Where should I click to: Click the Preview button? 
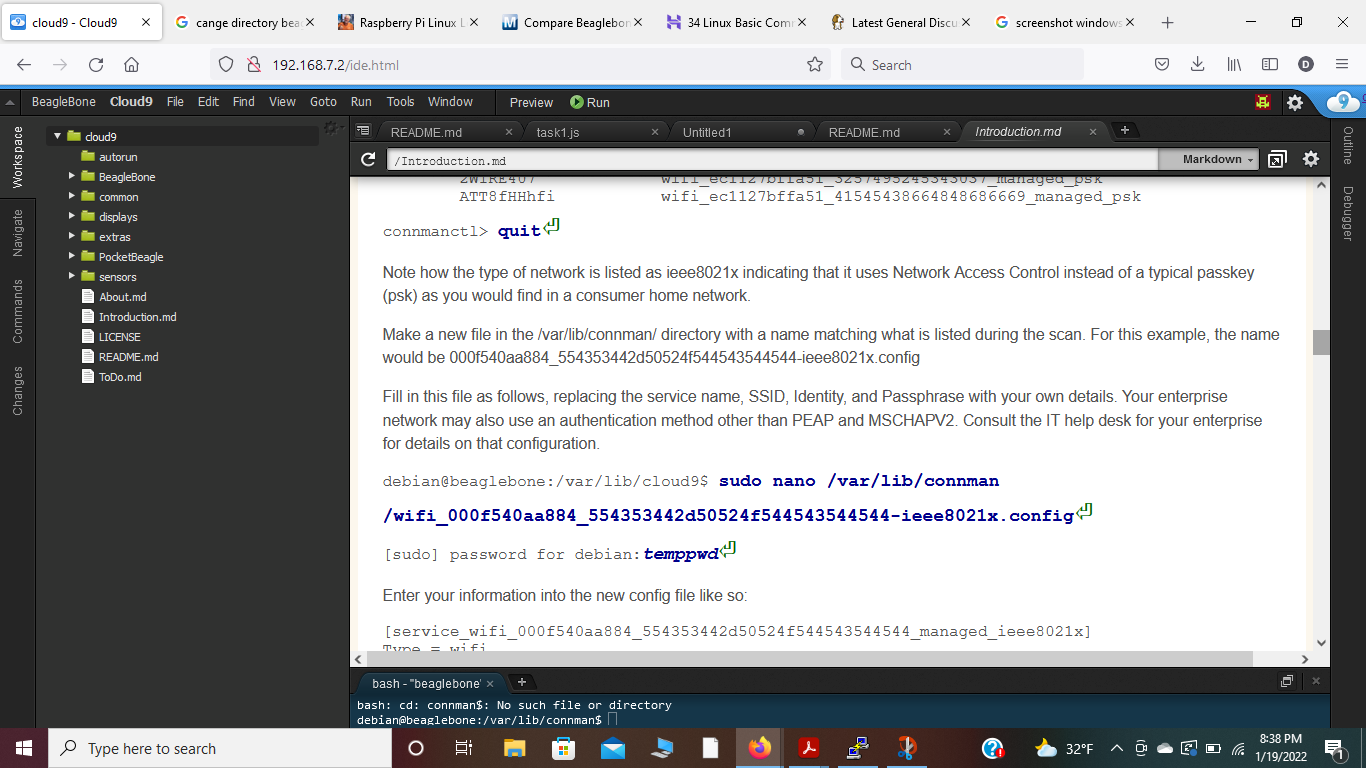pyautogui.click(x=531, y=102)
